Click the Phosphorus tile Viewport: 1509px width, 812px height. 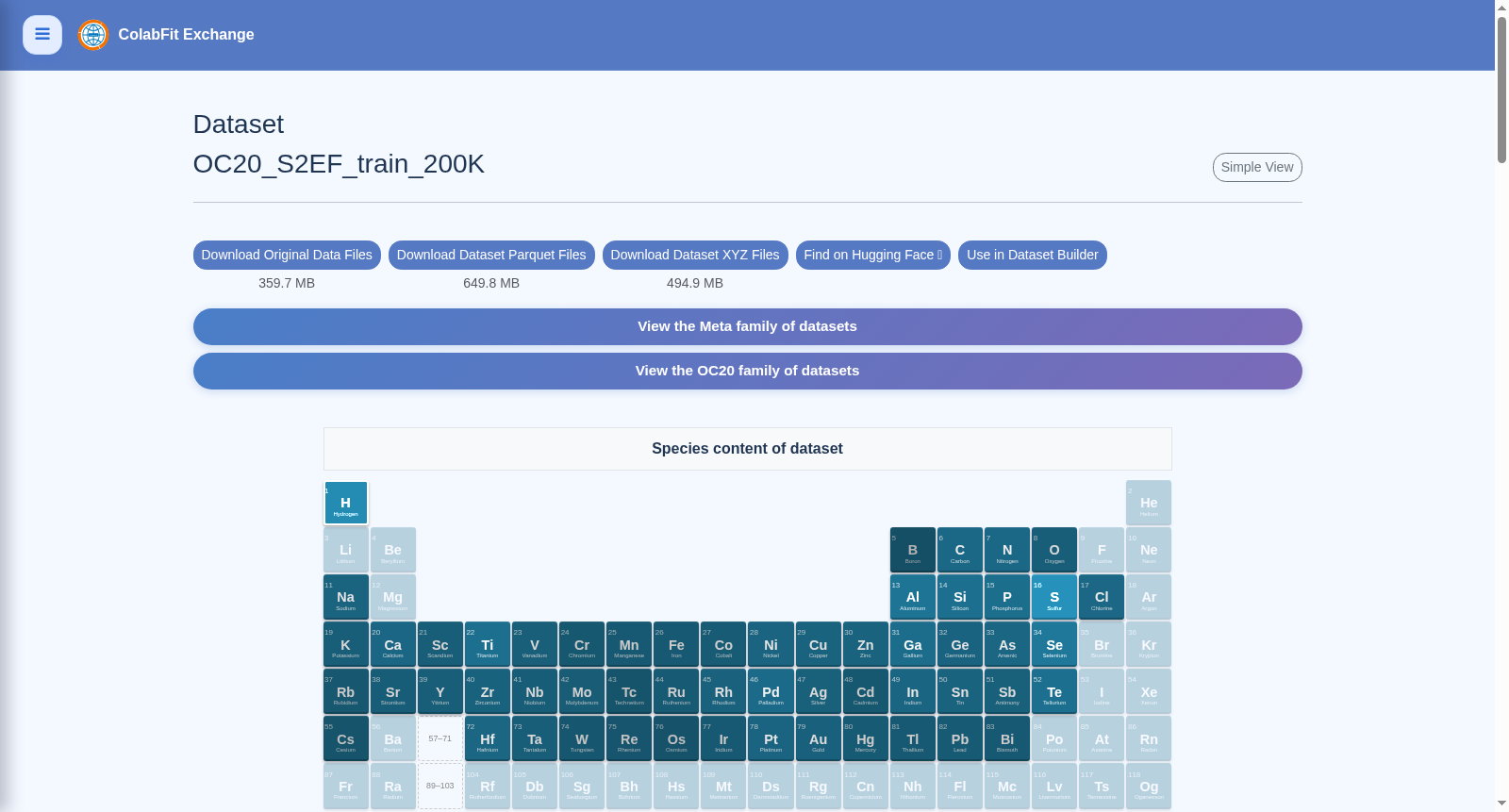pyautogui.click(x=1007, y=597)
